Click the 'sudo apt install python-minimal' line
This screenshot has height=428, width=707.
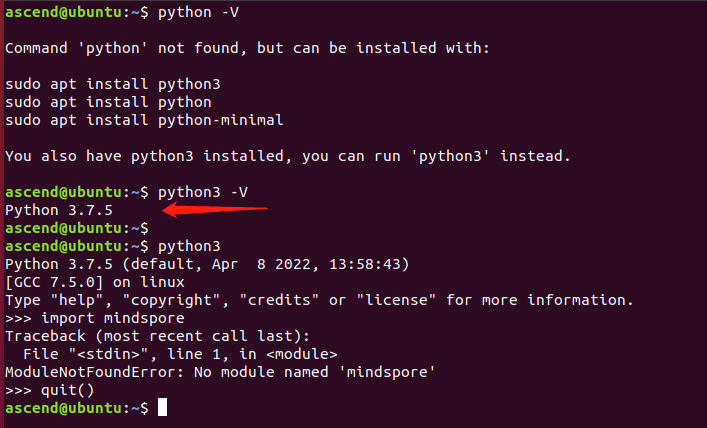(144, 120)
